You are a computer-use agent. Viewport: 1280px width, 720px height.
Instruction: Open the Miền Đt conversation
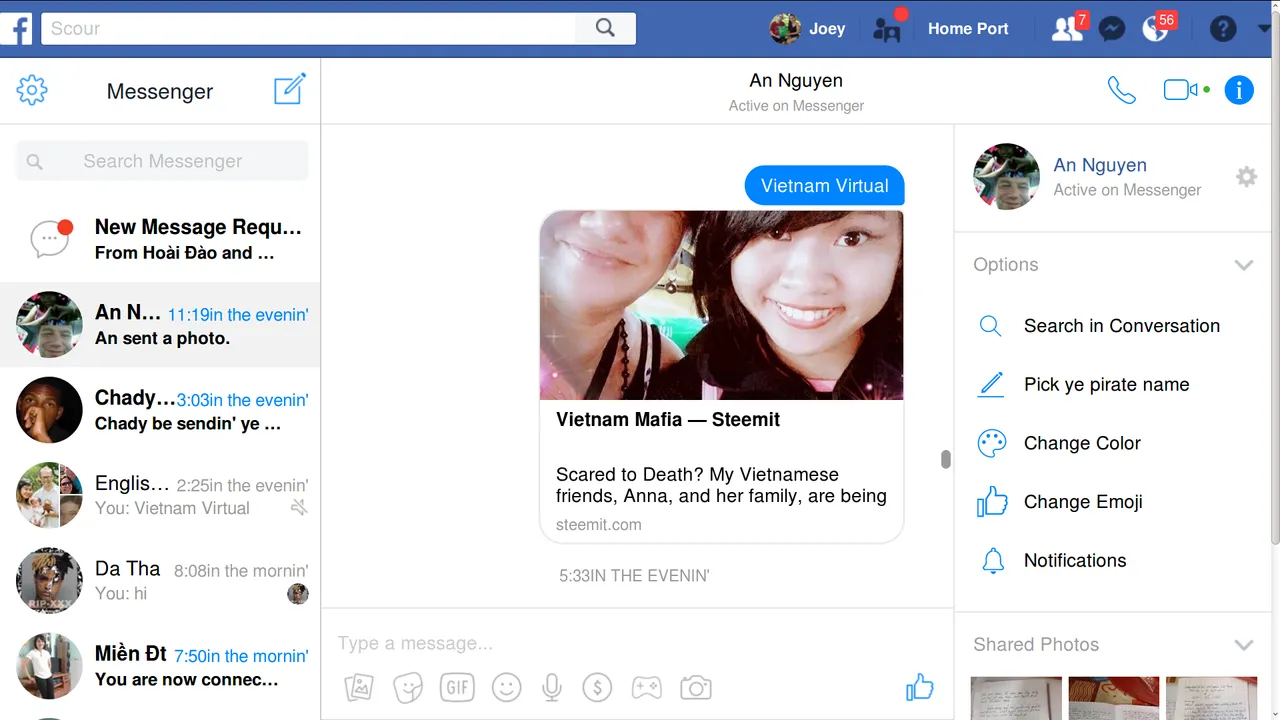coord(160,666)
